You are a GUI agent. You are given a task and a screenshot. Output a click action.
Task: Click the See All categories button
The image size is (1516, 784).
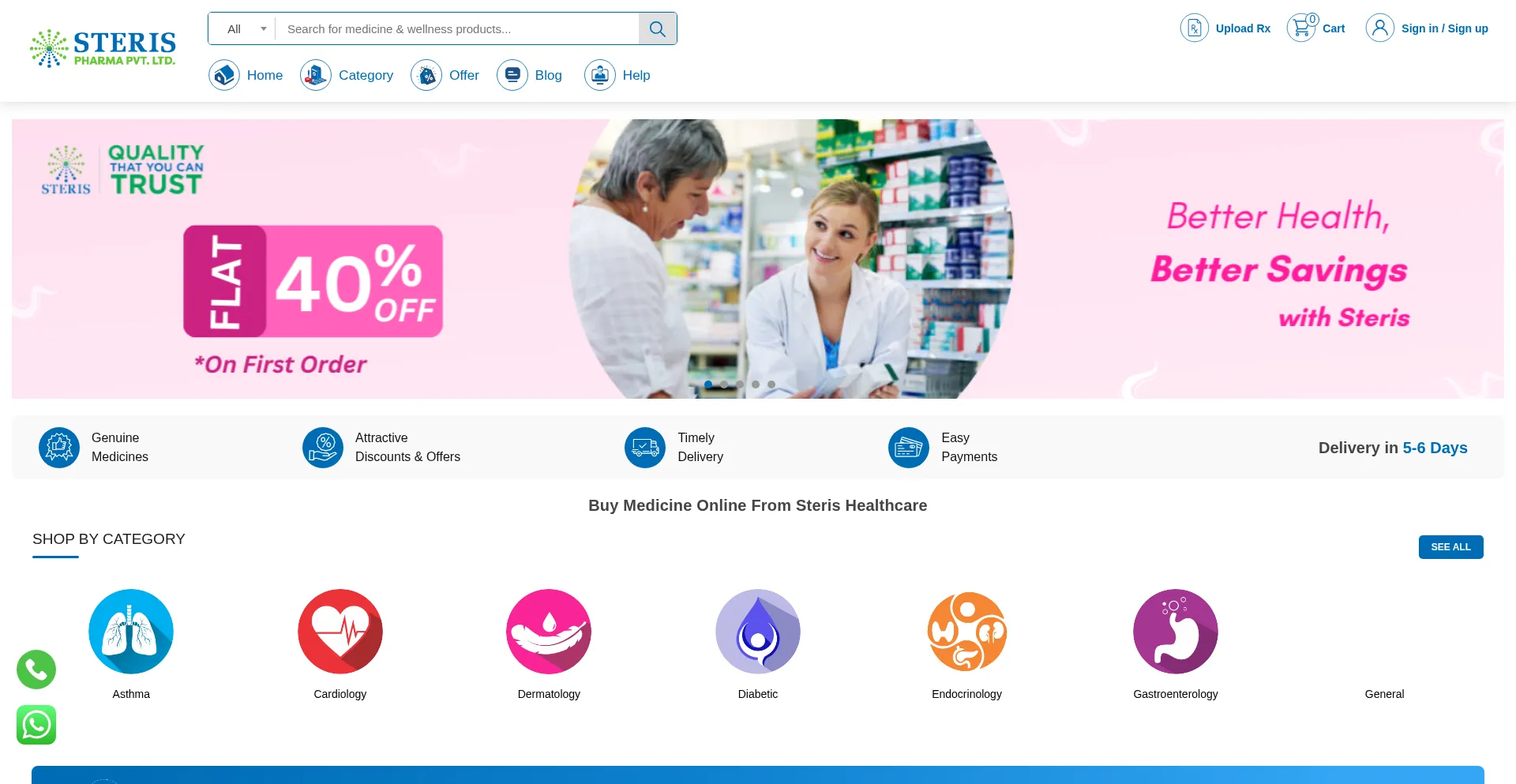(x=1450, y=547)
